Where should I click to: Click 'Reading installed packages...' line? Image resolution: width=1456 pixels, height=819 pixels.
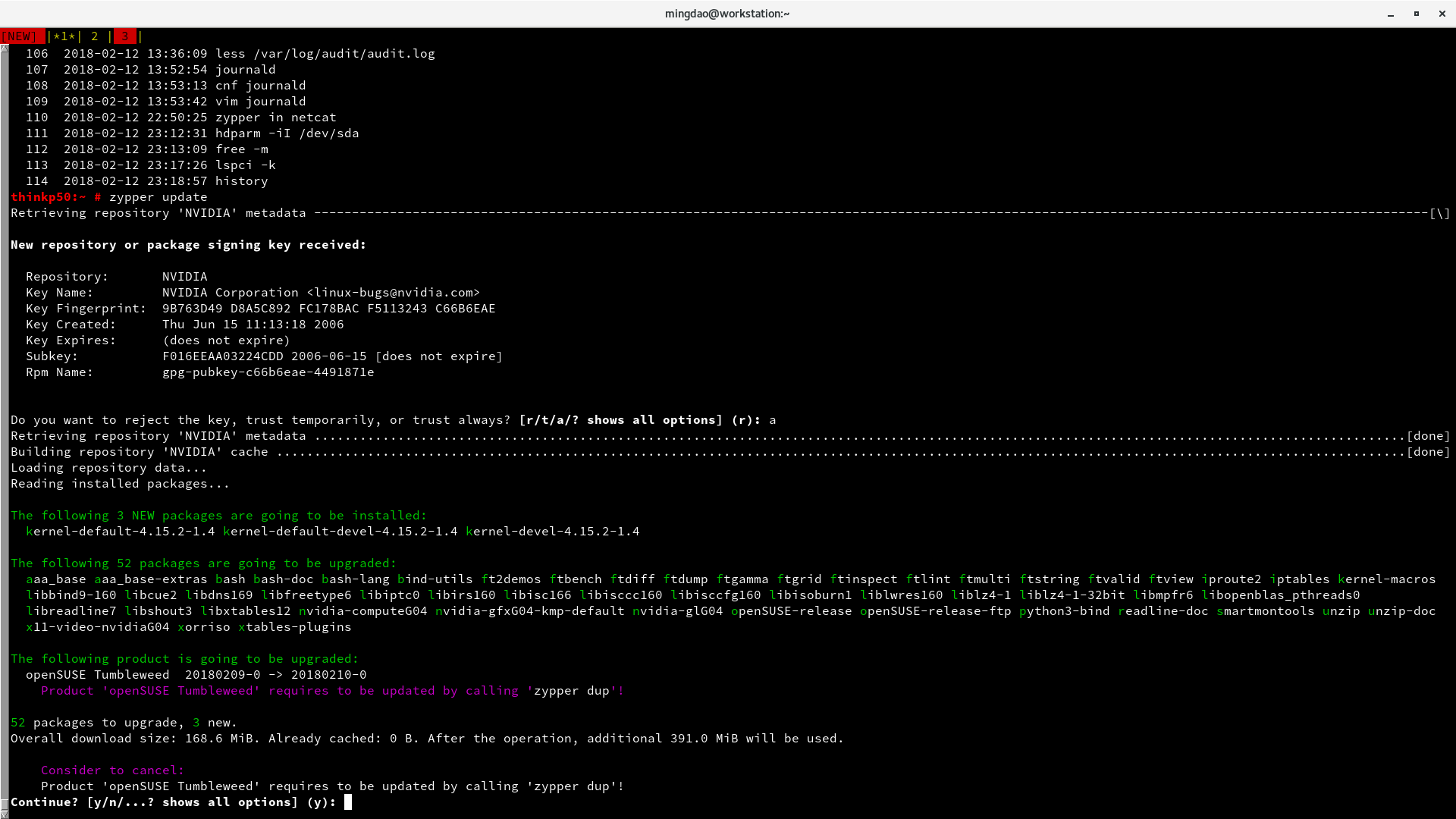121,484
